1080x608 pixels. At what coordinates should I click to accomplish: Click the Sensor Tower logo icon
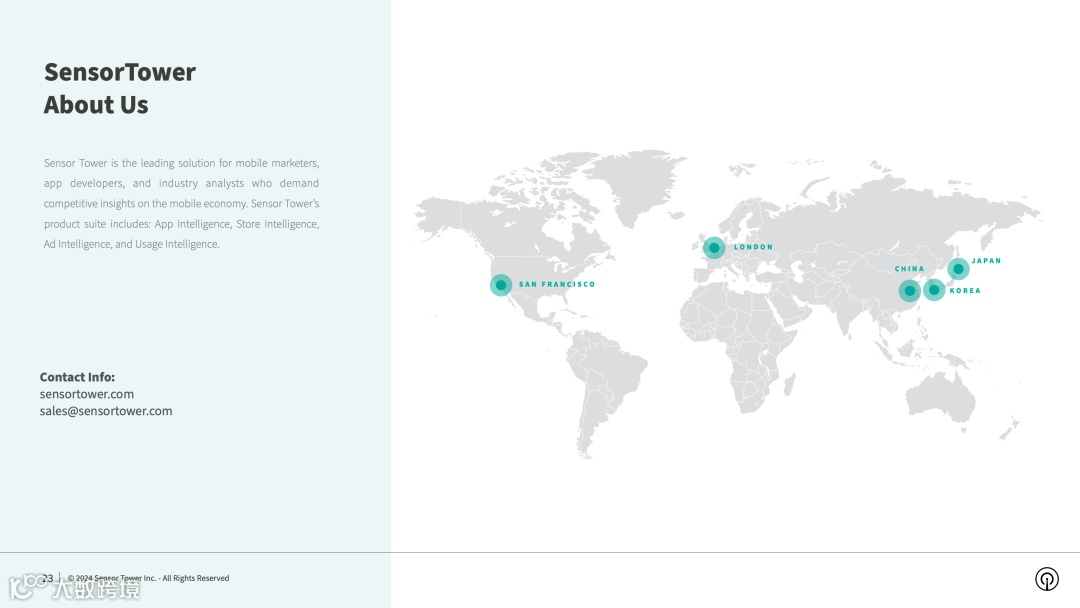pyautogui.click(x=1046, y=578)
